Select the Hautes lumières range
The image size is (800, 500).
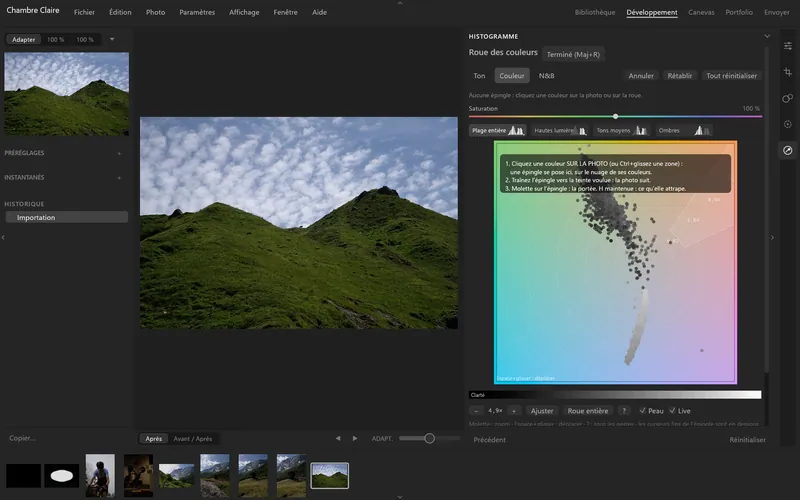[x=560, y=131]
